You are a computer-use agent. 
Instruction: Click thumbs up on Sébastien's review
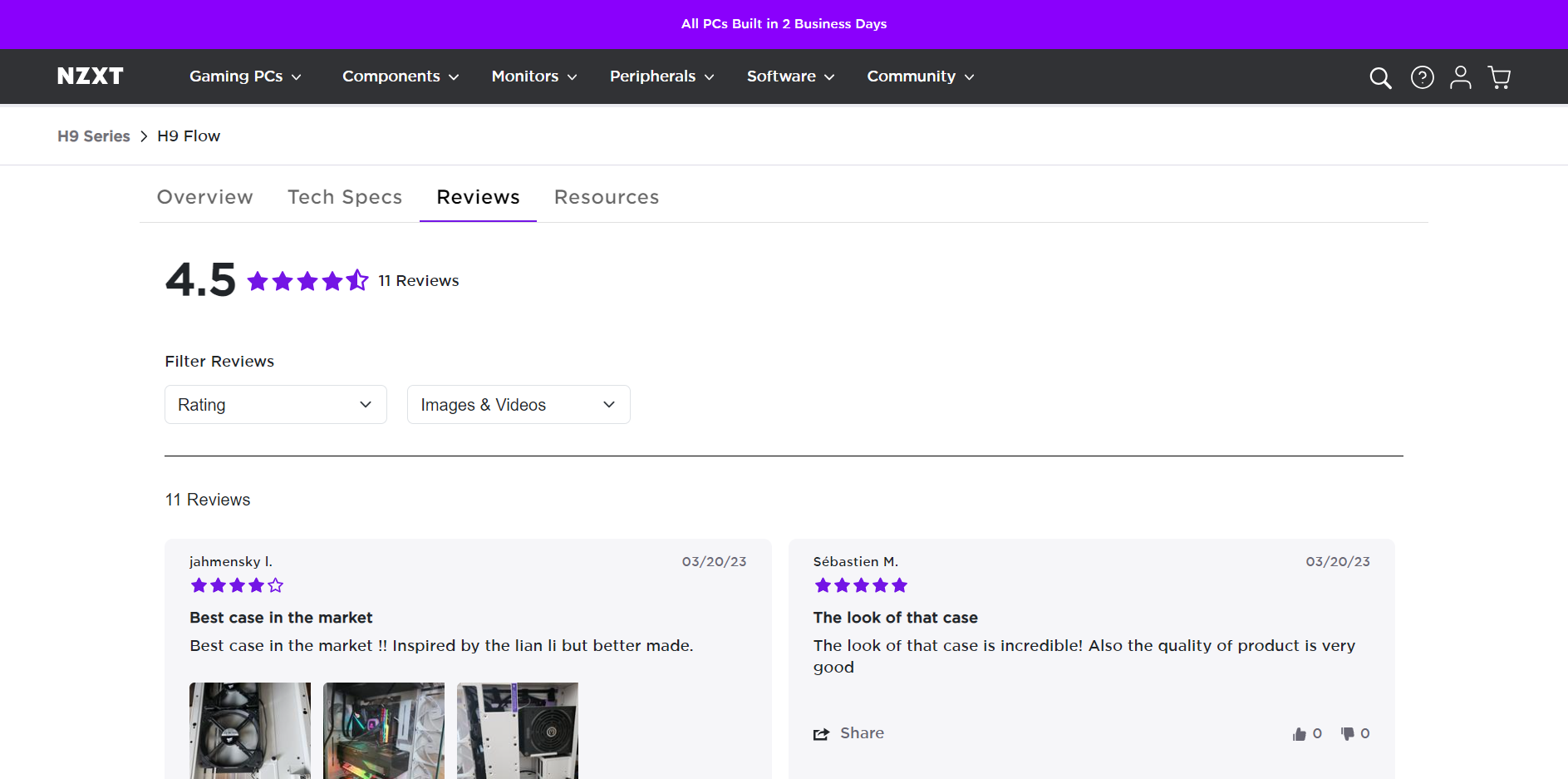[x=1300, y=733]
